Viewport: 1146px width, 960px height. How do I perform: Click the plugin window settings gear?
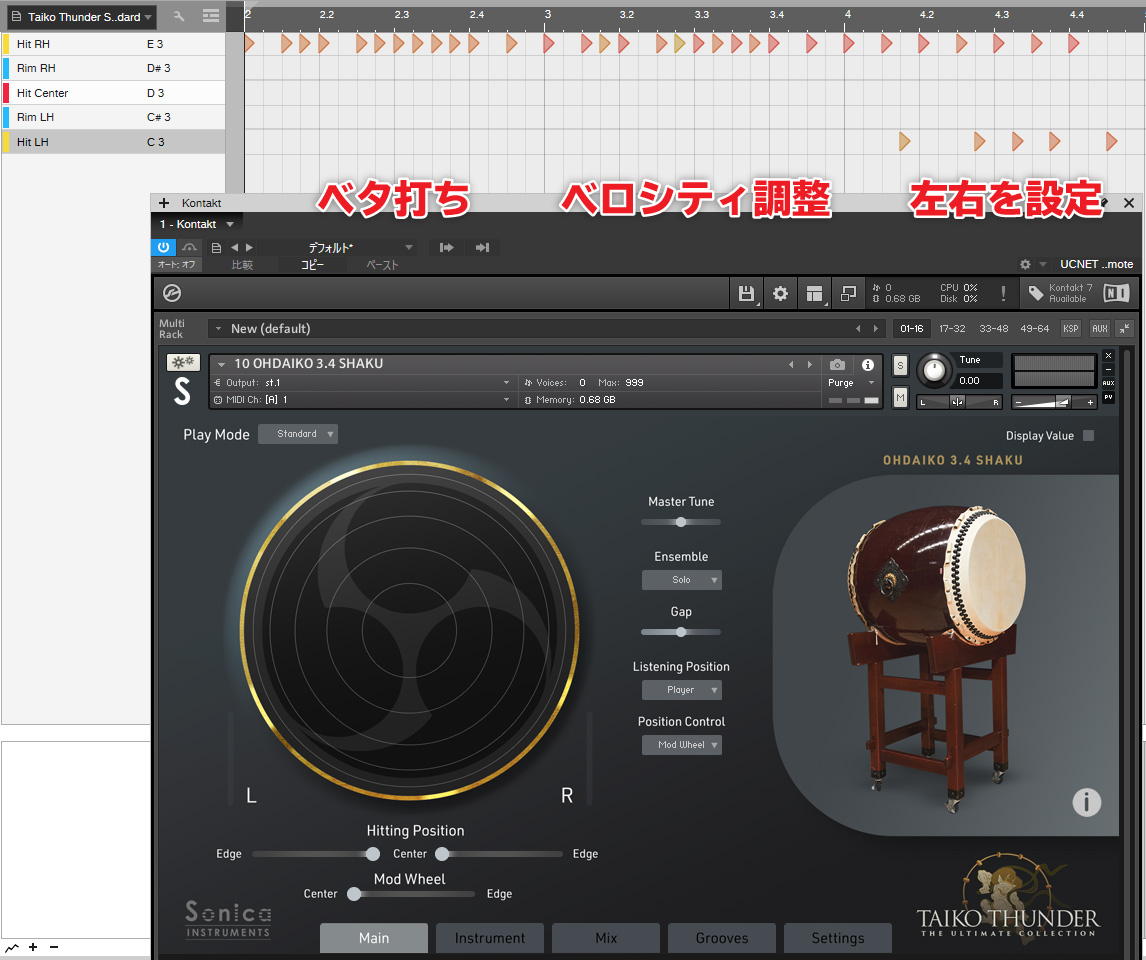[x=1025, y=264]
